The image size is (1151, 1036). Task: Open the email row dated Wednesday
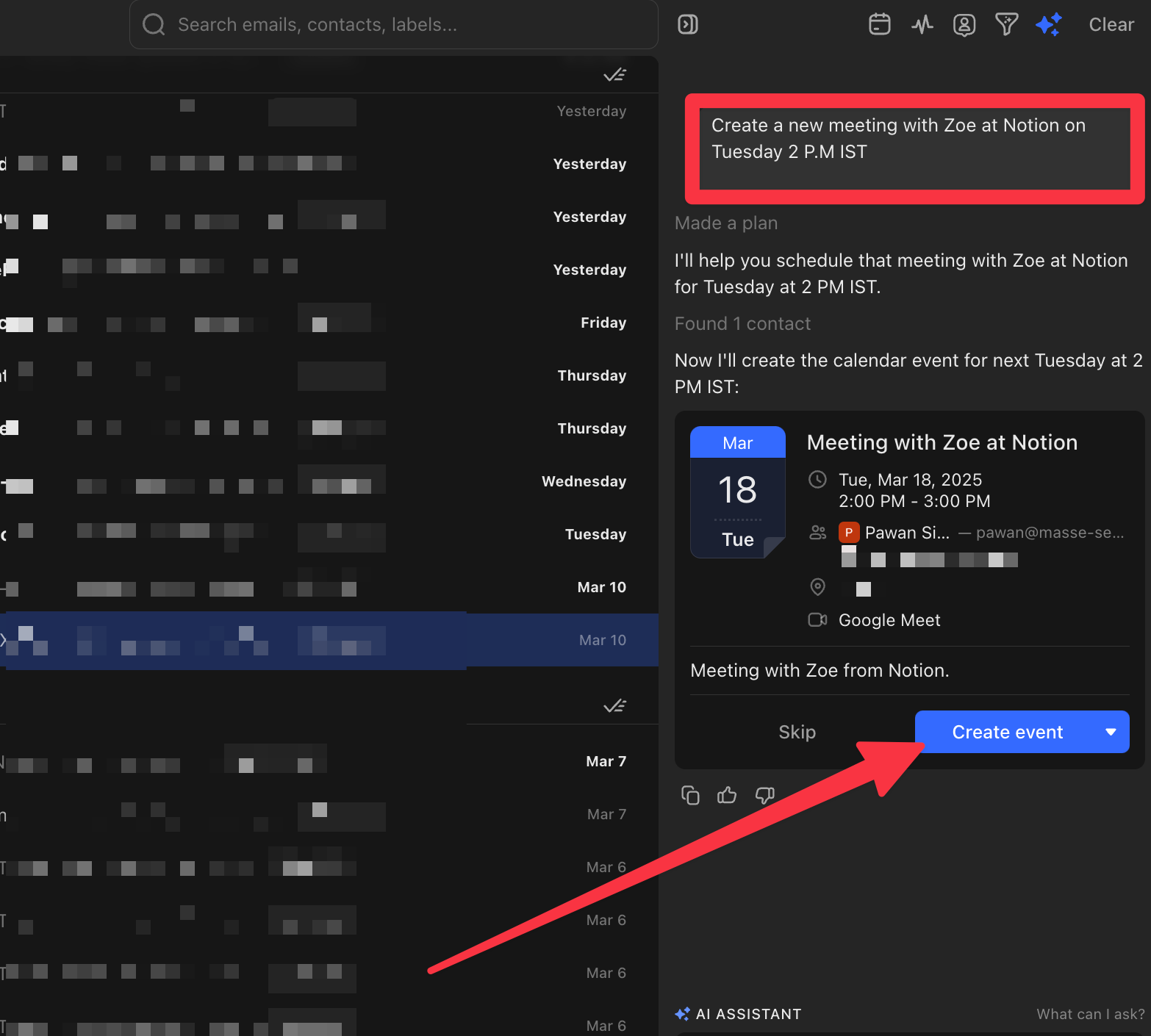[x=329, y=481]
